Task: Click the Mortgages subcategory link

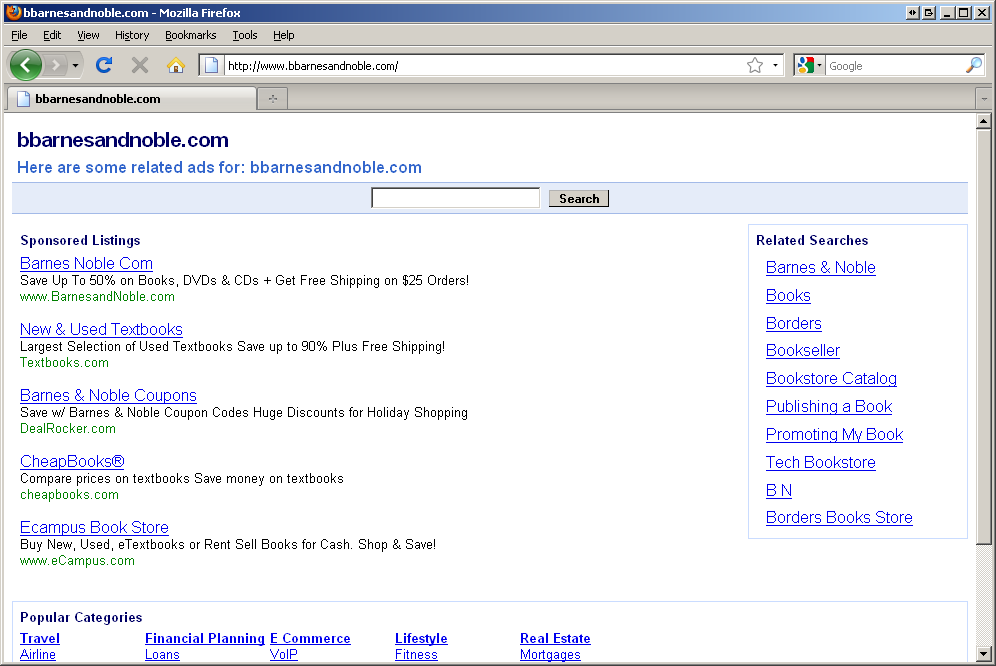Action: click(x=550, y=655)
